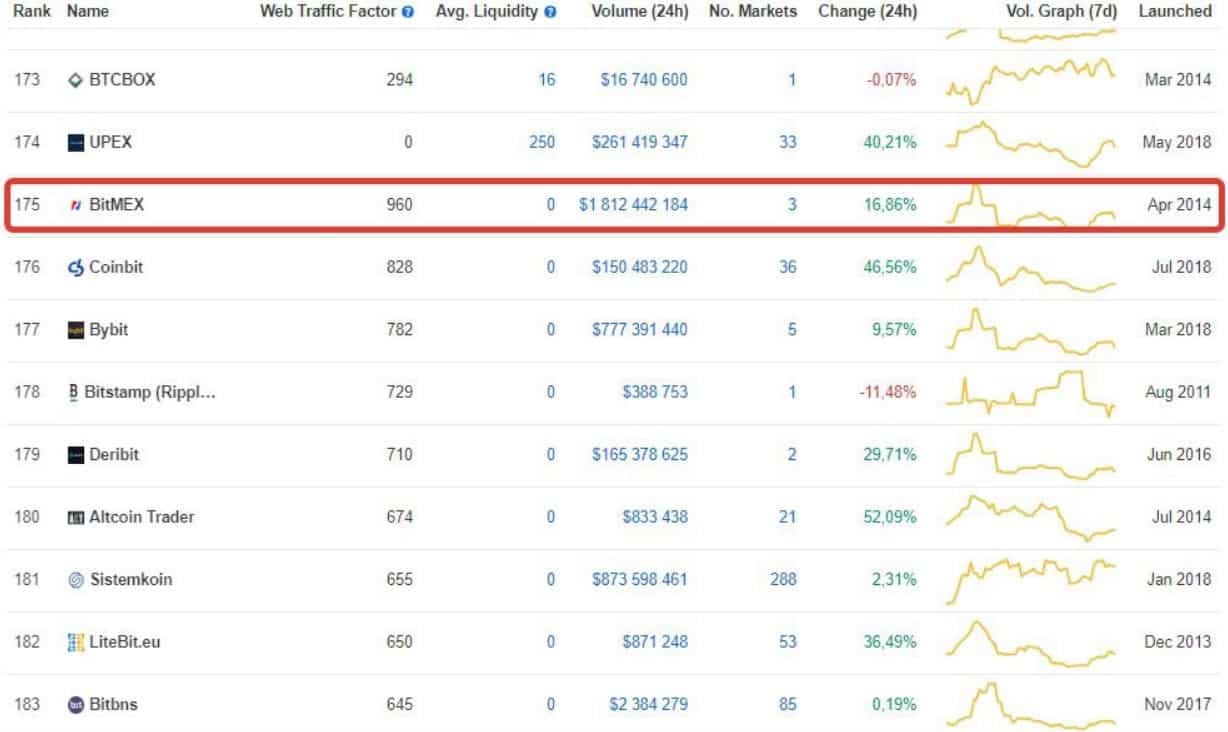Click UPEX average liquidity value 250

point(542,142)
